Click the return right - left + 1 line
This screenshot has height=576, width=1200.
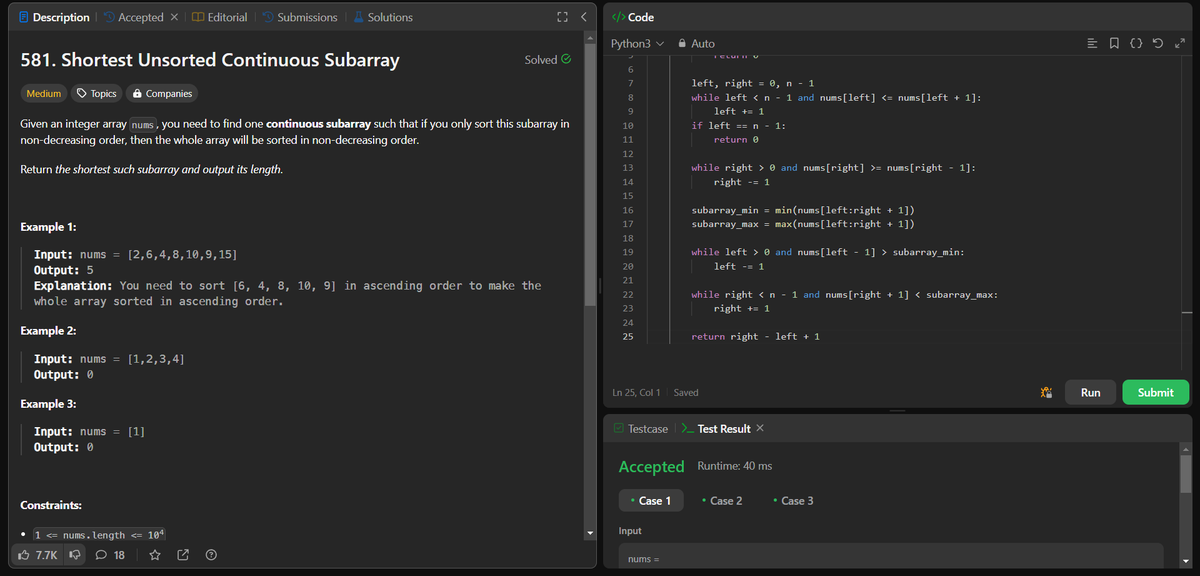tap(755, 337)
